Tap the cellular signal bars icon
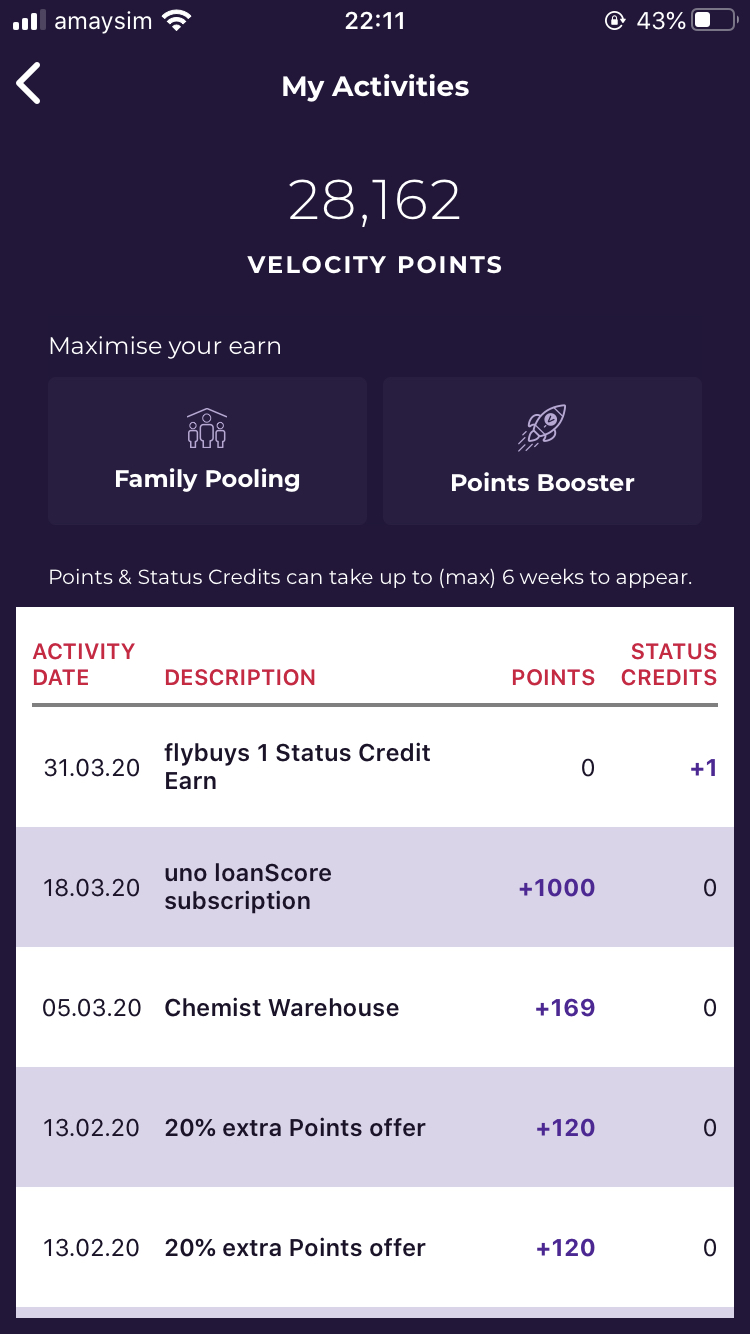 click(29, 21)
